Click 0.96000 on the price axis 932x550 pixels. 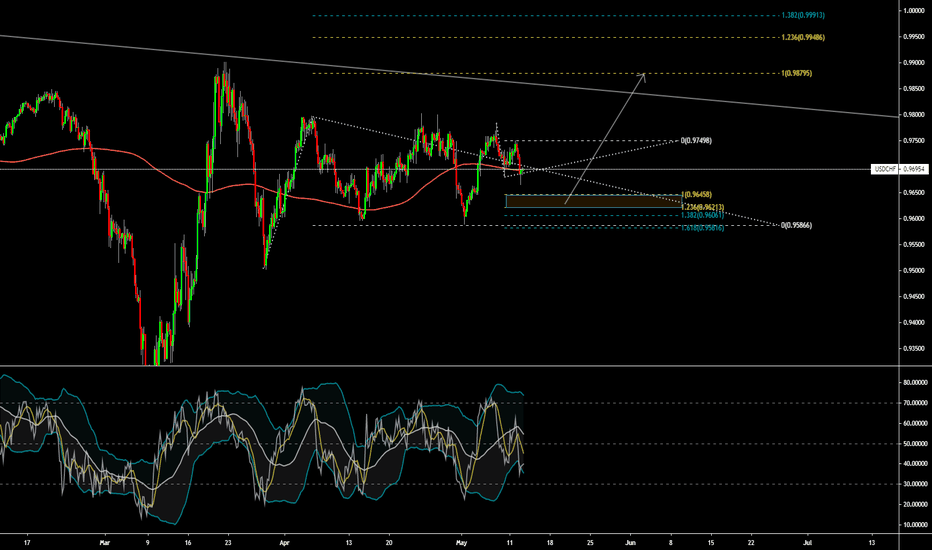[x=913, y=219]
